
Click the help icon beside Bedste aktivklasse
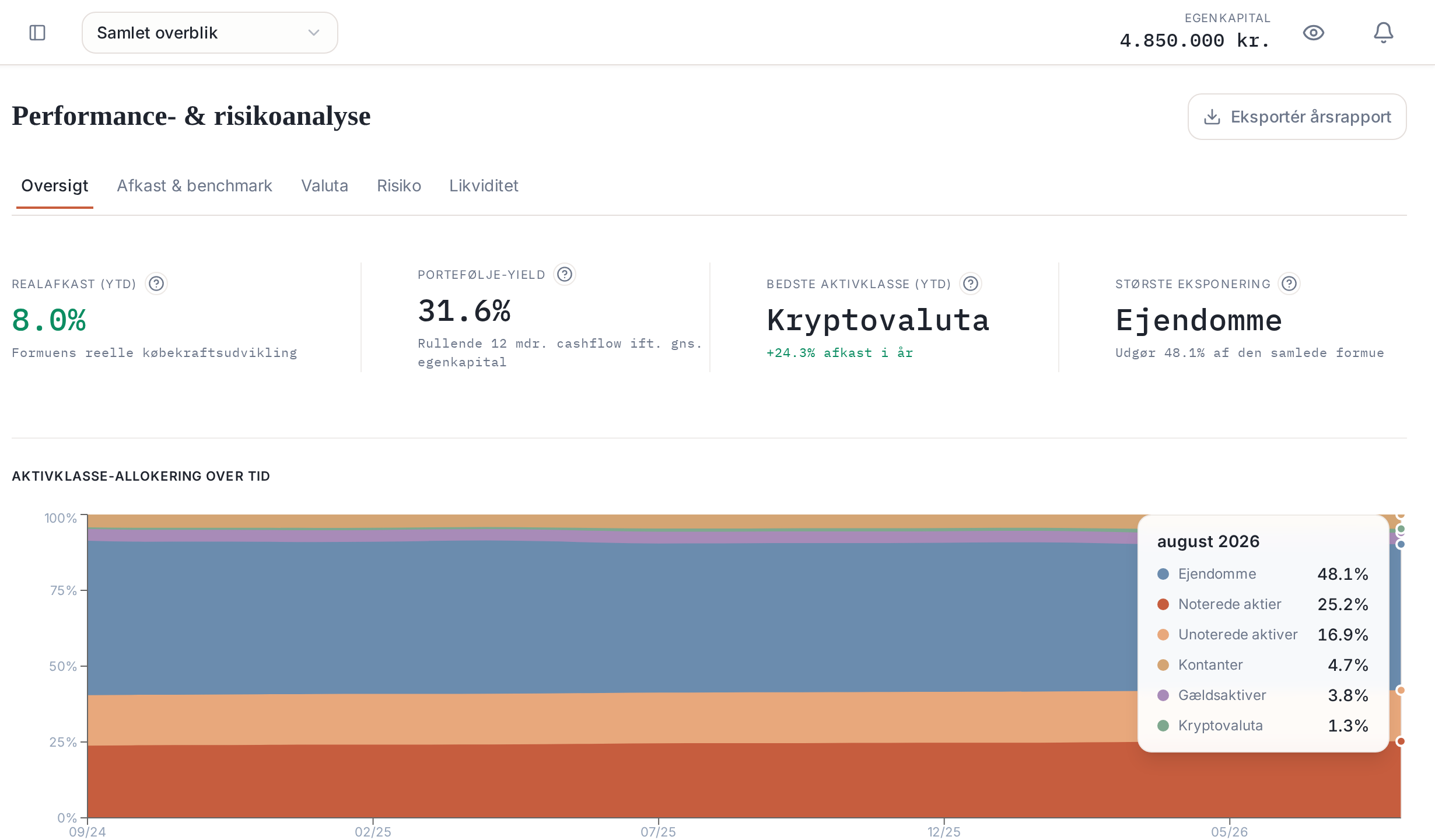tap(971, 283)
